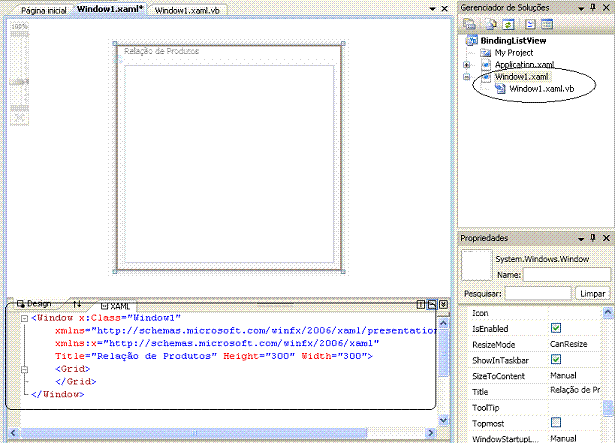Image resolution: width=615 pixels, height=443 pixels.
Task: Click Height="300" attribute in XAML
Action: click(259, 356)
